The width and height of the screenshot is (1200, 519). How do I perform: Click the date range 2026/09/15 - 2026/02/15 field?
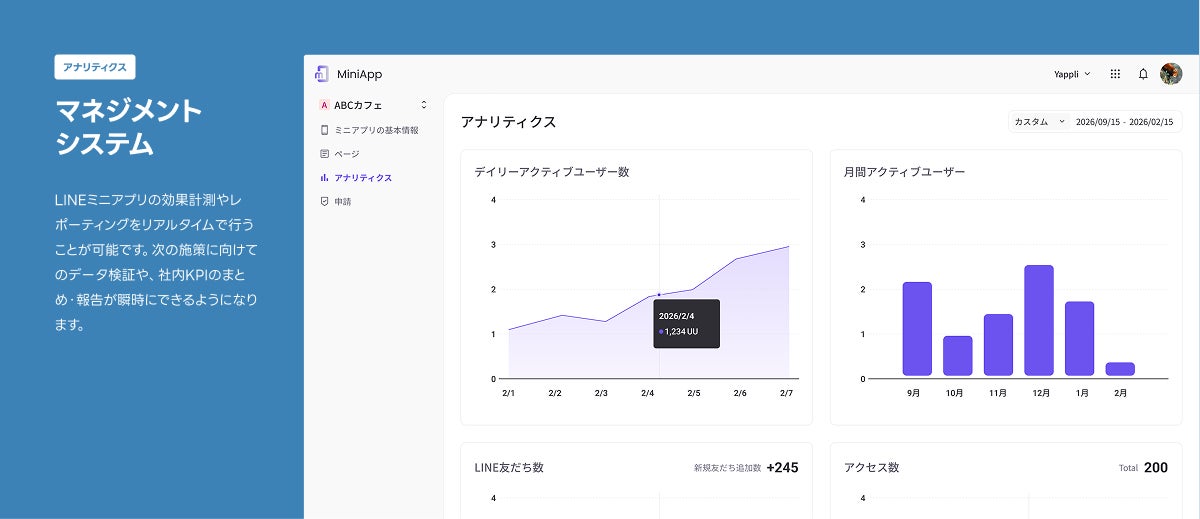[1124, 122]
